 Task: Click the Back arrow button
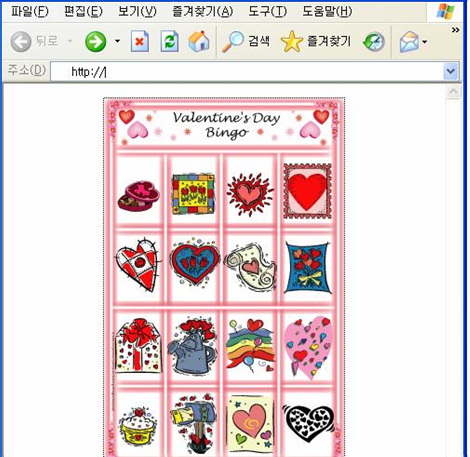[21, 42]
